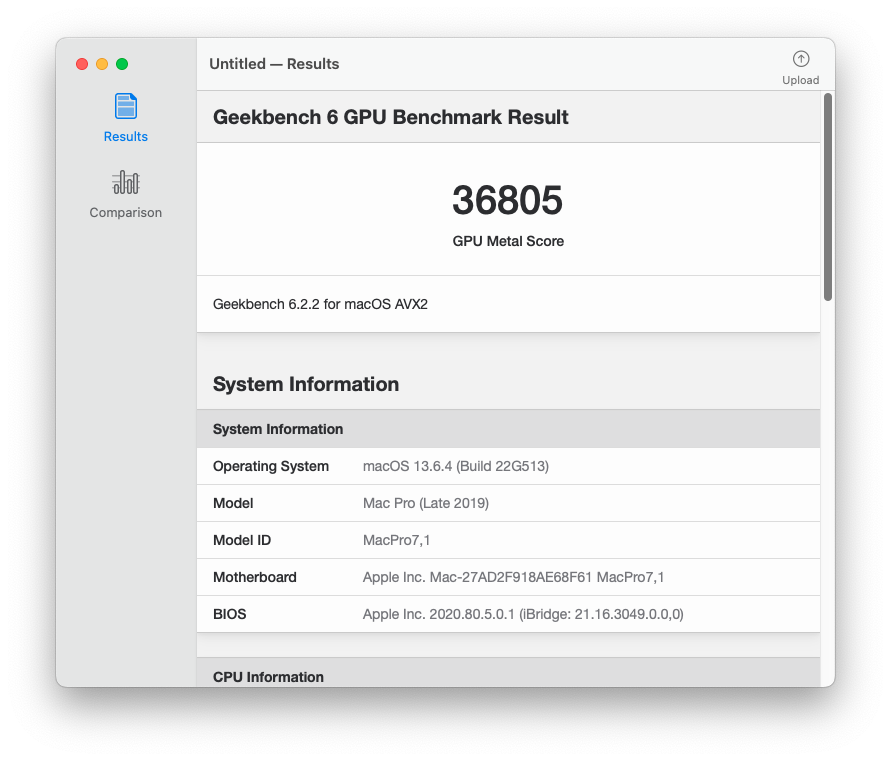Click the 36805 GPU score value
Image resolution: width=891 pixels, height=761 pixels.
tap(507, 200)
